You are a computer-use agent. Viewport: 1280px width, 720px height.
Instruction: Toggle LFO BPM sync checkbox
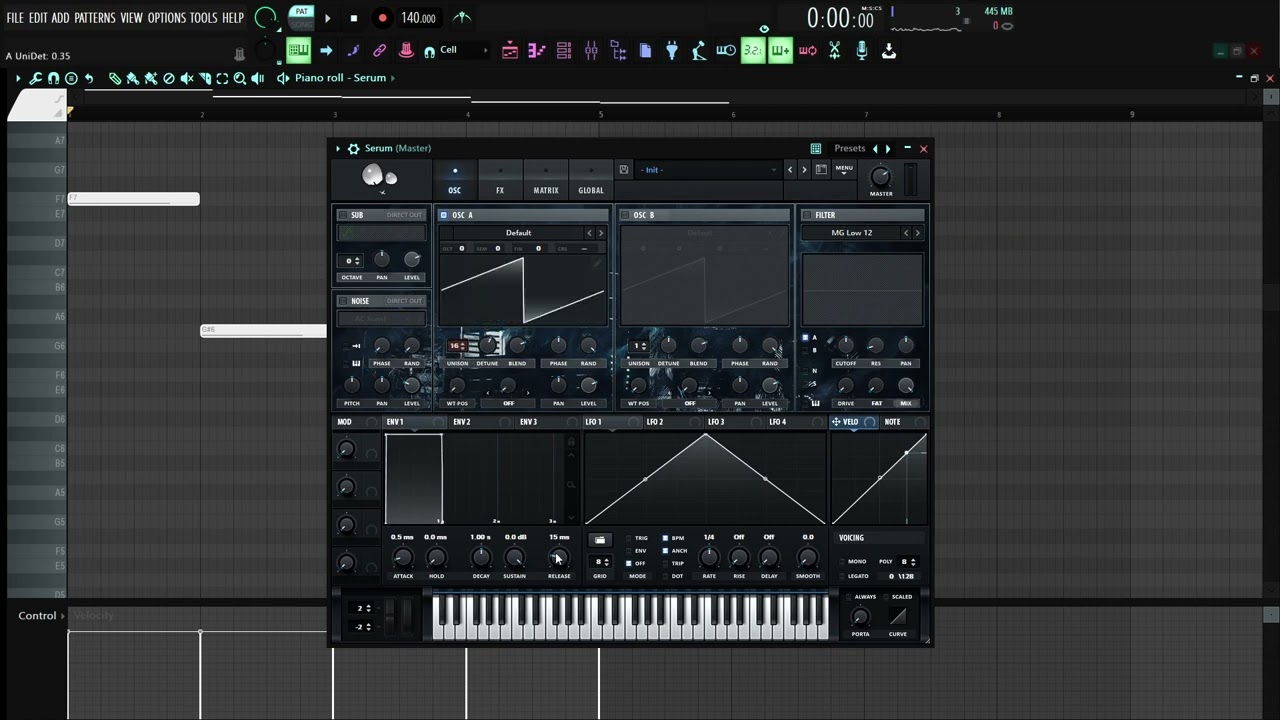tap(665, 539)
